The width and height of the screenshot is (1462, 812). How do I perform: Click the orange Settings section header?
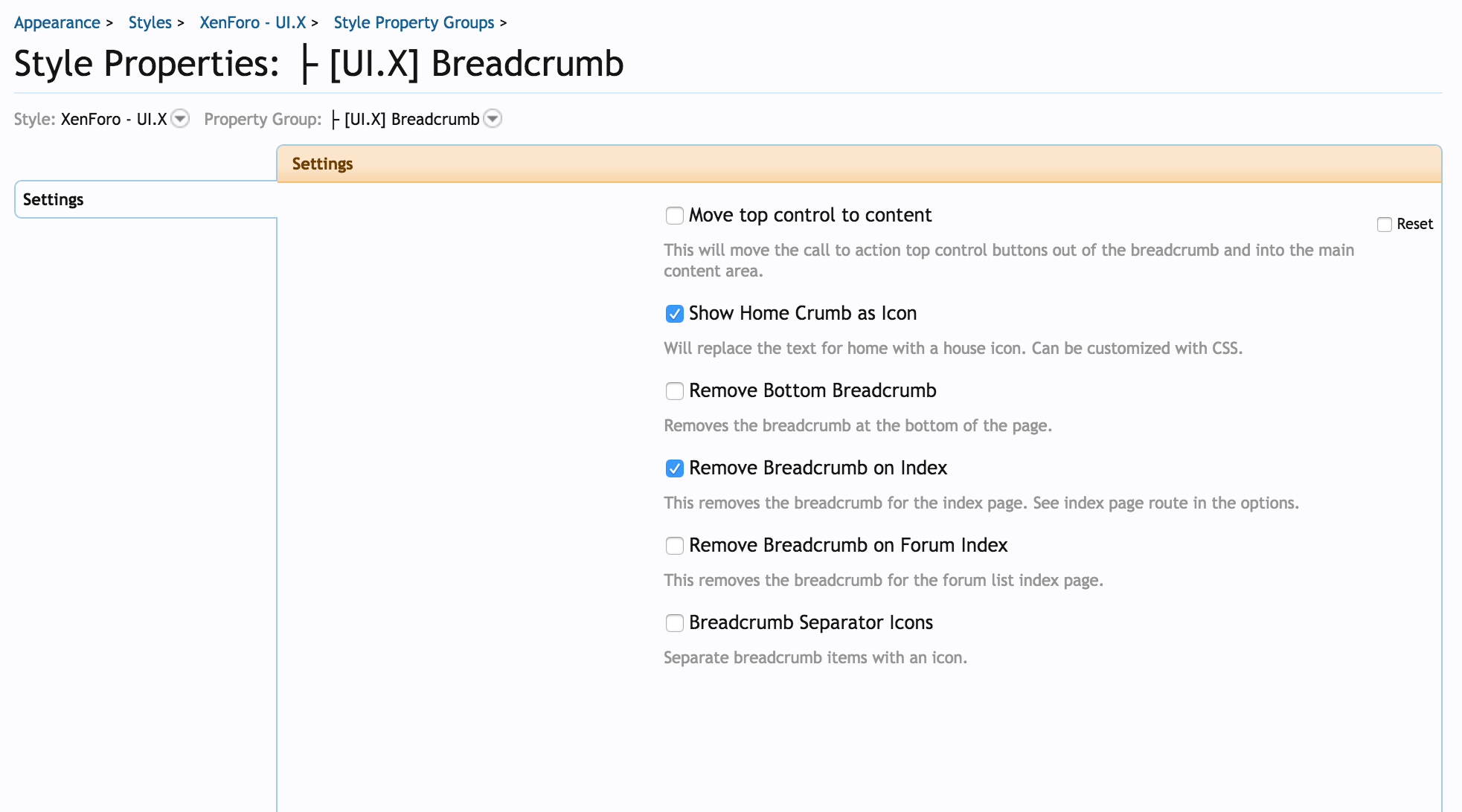point(859,164)
